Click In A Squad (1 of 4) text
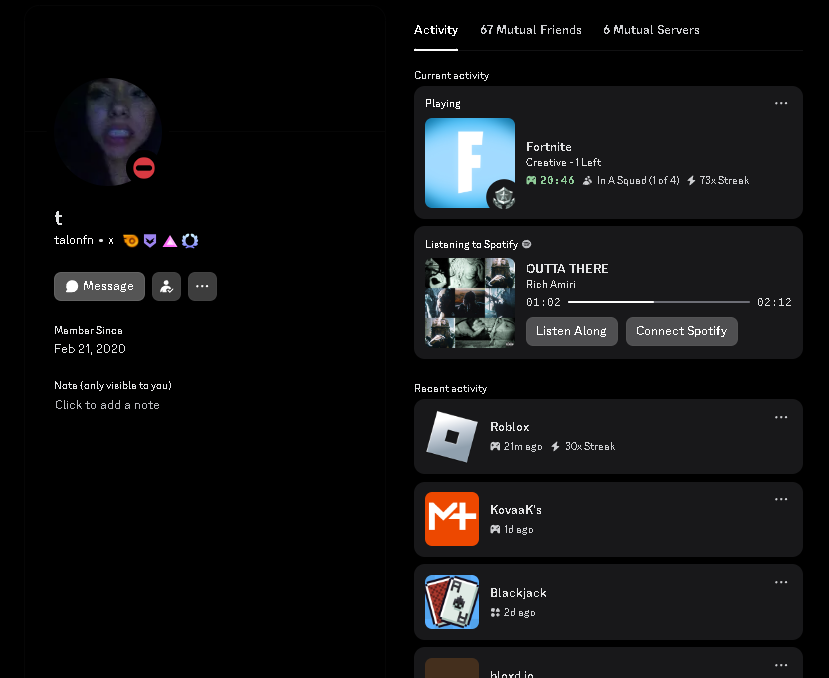This screenshot has height=678, width=829. pyautogui.click(x=638, y=180)
